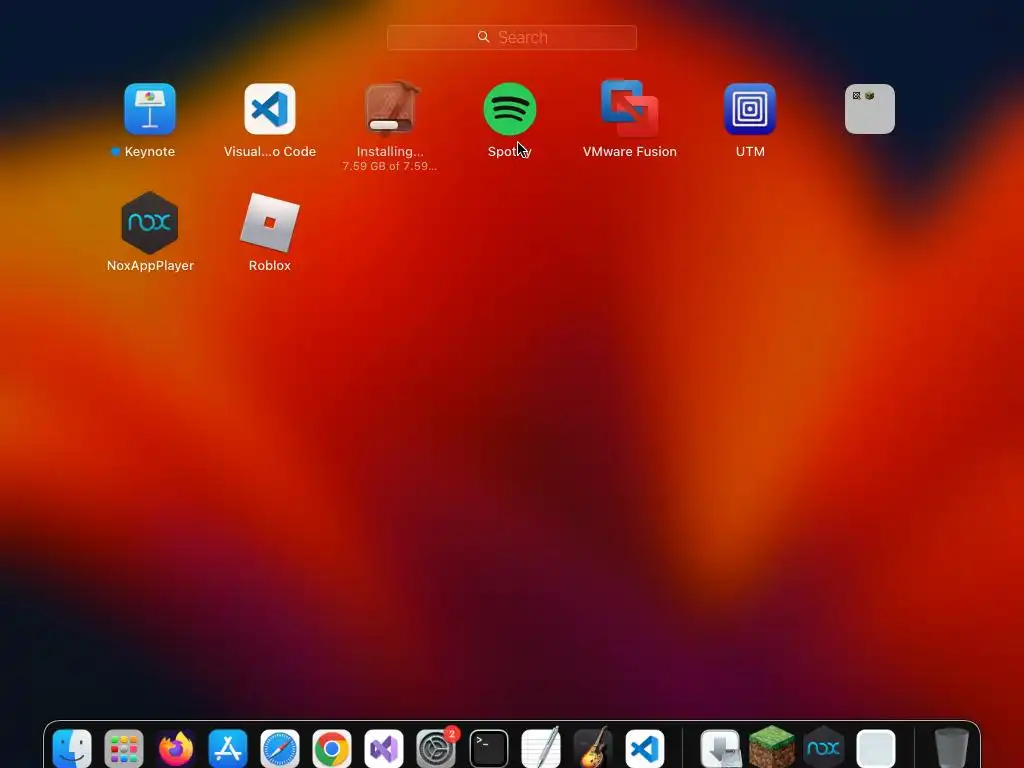Launch Safari from the Dock

(280, 748)
